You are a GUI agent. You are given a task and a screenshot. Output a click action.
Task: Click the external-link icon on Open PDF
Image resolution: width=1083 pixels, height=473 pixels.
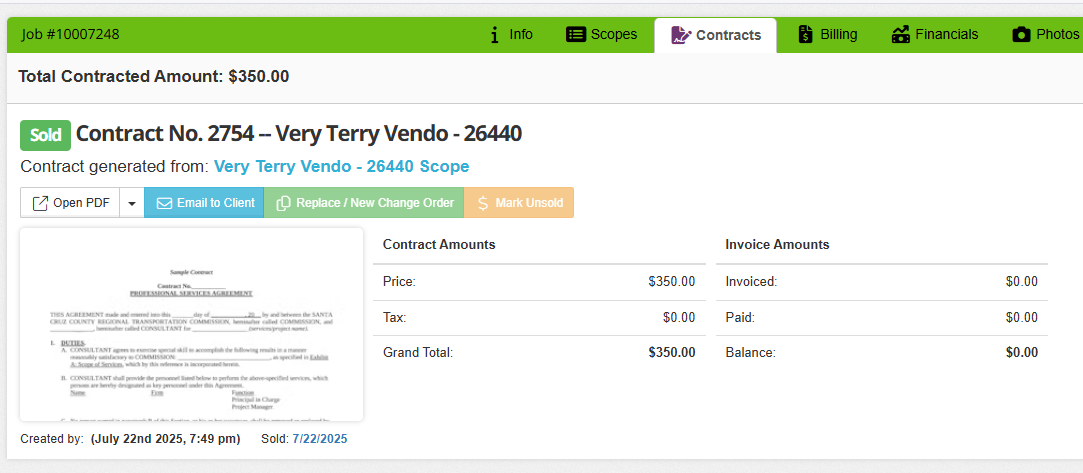click(x=41, y=203)
